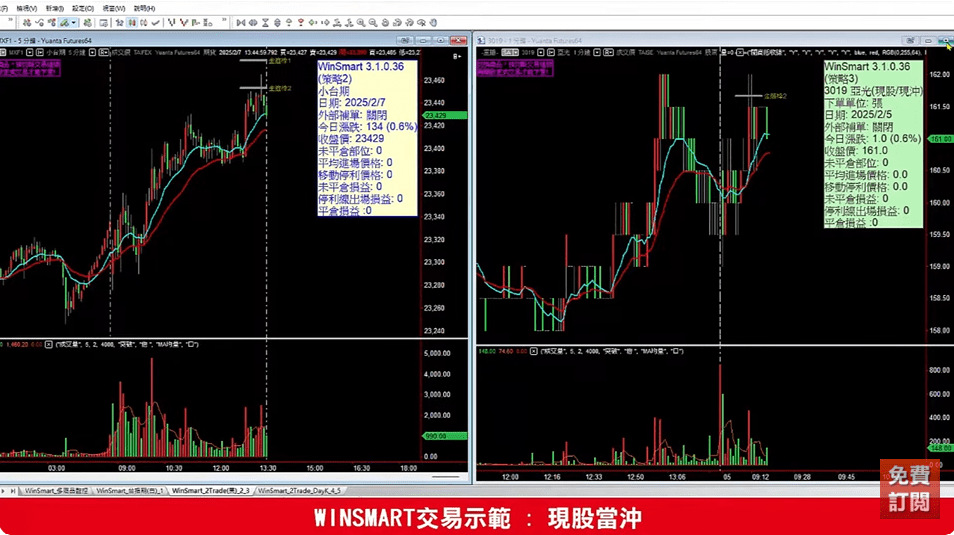Click the 13:30 time label on left chart
Viewport: 954px width, 535px height.
click(268, 468)
